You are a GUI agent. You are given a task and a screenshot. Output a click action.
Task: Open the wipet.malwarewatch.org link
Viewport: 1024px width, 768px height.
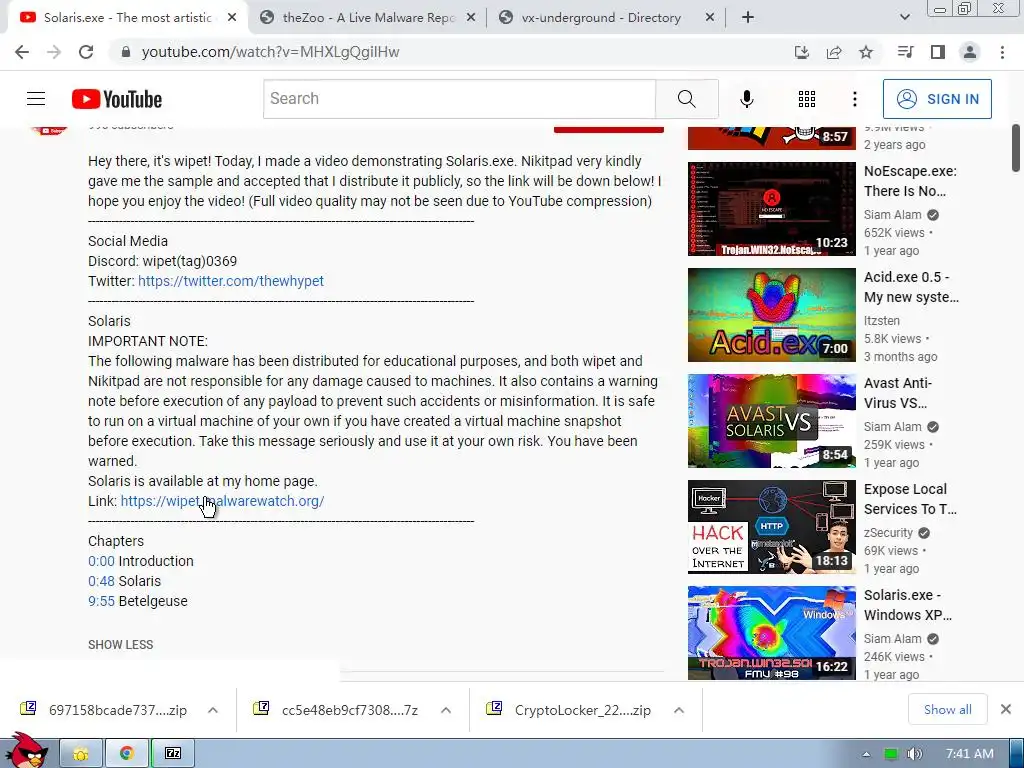(x=222, y=501)
